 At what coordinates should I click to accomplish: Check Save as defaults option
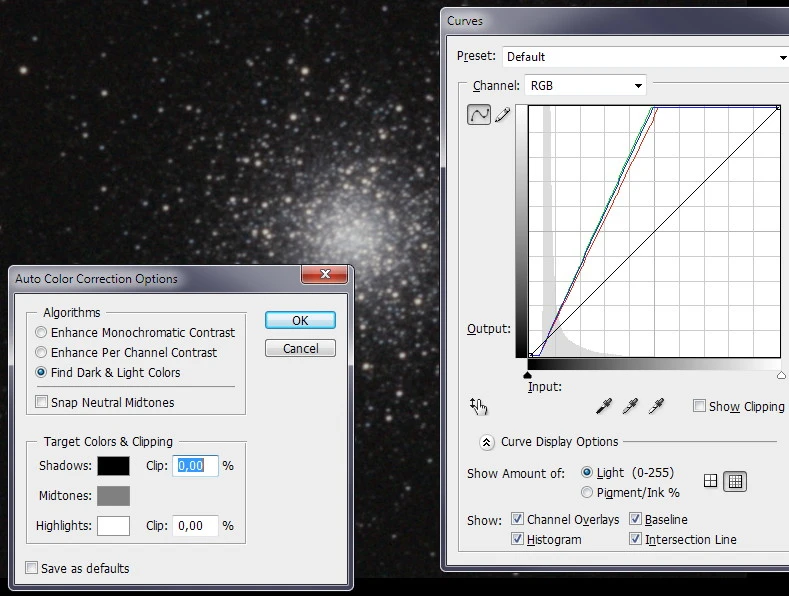(x=32, y=568)
